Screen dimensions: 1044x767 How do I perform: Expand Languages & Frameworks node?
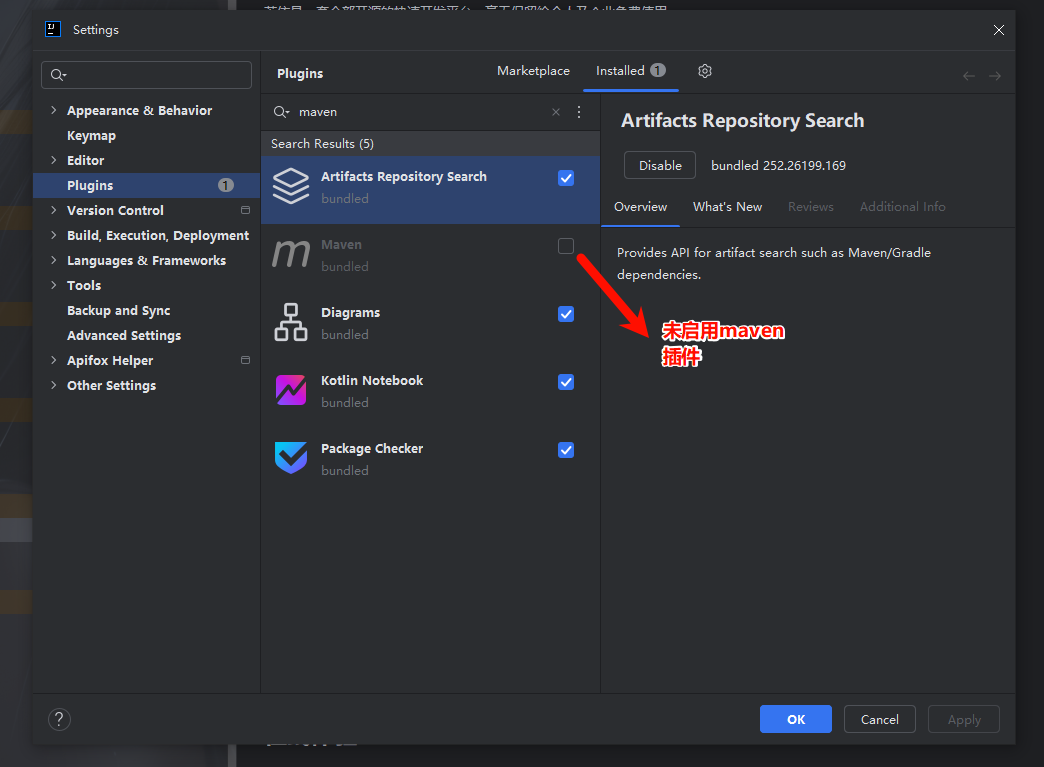pos(53,260)
